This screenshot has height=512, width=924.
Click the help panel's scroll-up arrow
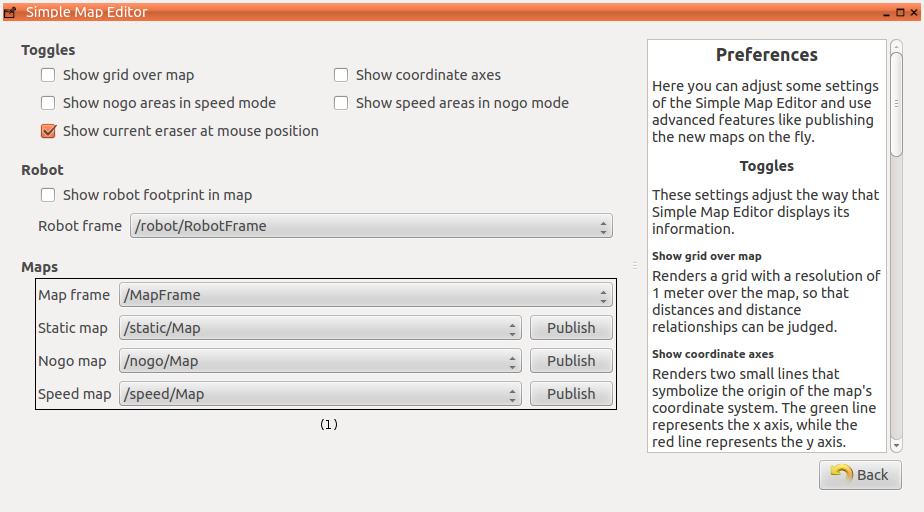pos(896,45)
